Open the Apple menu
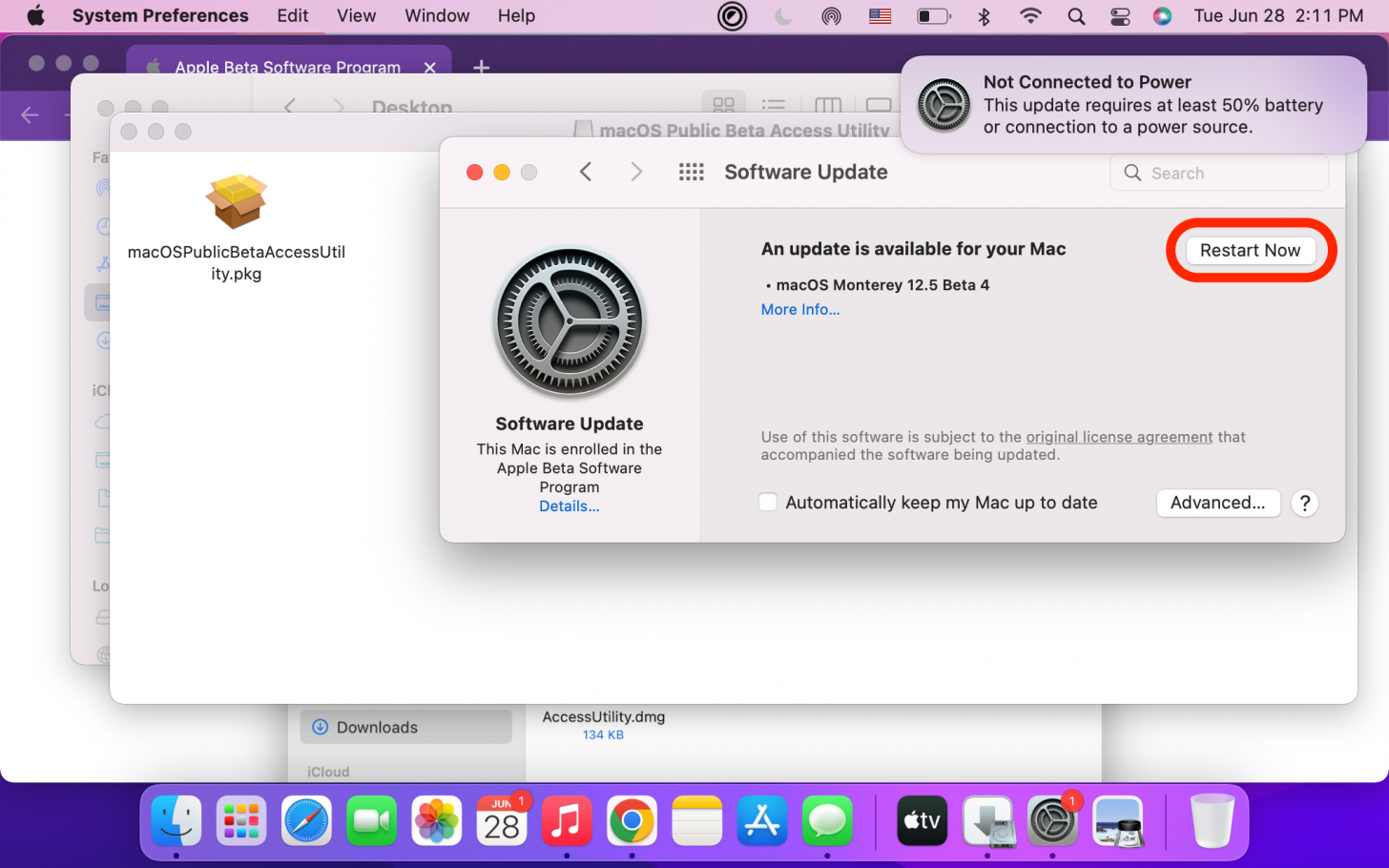This screenshot has height=868, width=1389. (x=35, y=15)
